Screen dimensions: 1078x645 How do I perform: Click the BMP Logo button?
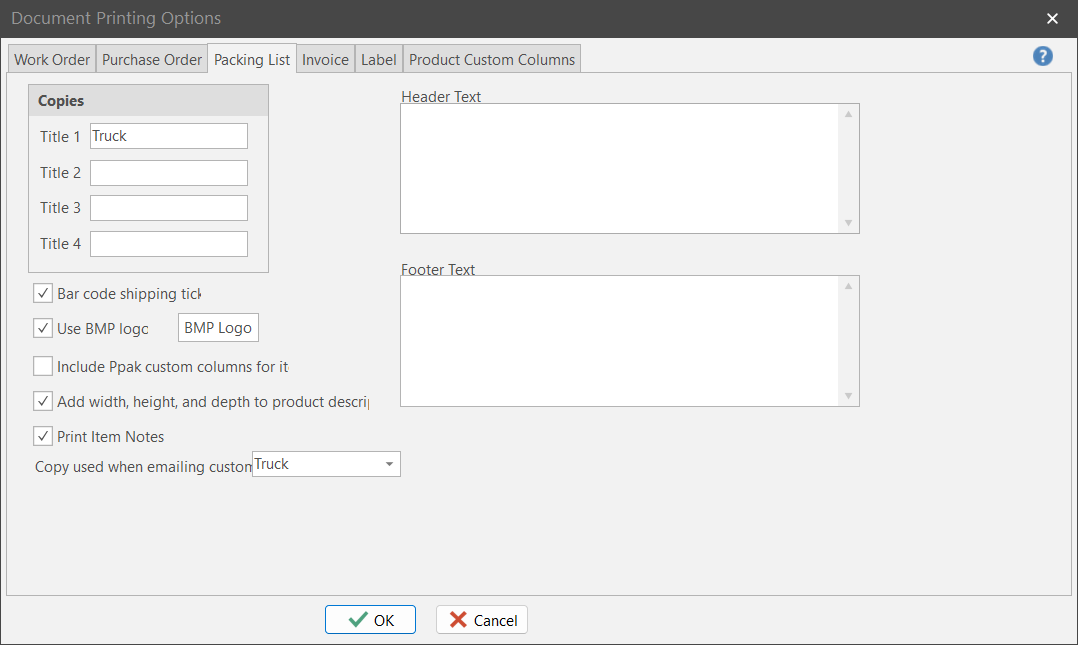(x=218, y=328)
